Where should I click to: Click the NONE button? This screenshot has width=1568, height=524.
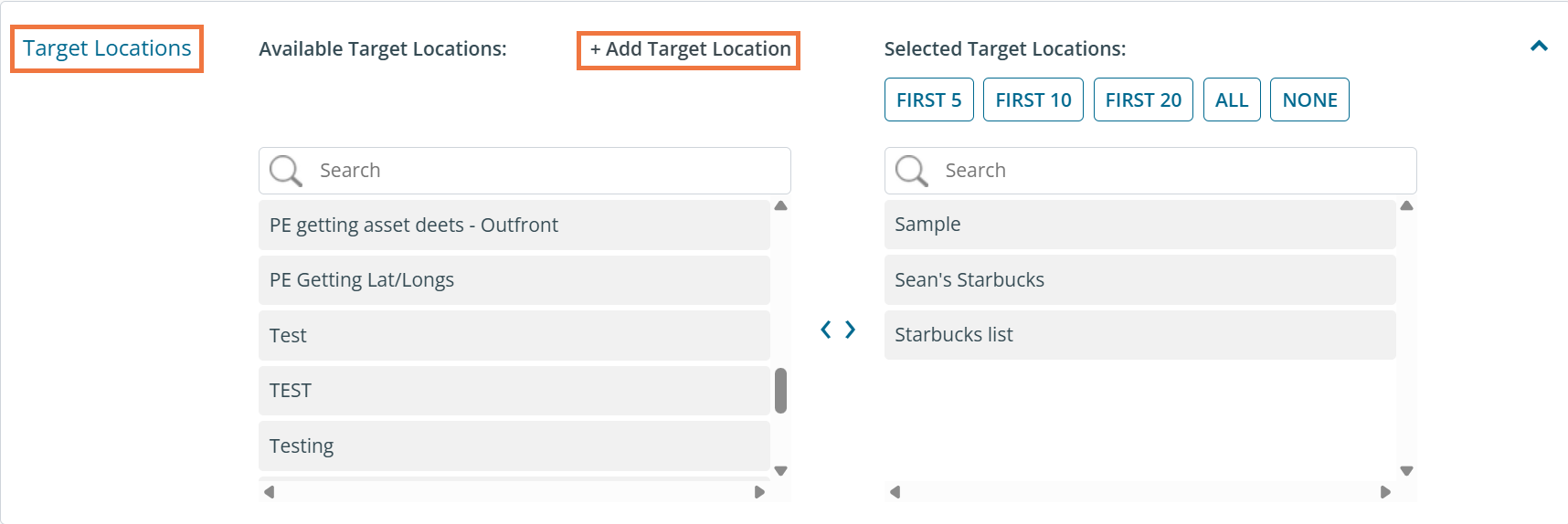[1309, 100]
